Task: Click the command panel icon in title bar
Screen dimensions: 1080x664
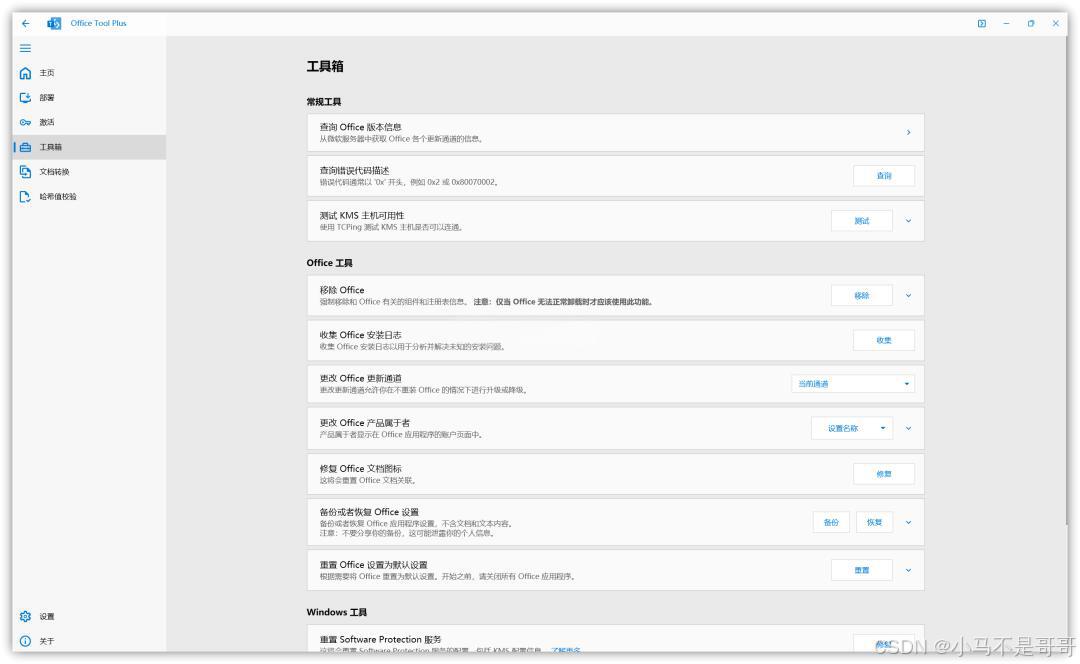Action: tap(982, 23)
